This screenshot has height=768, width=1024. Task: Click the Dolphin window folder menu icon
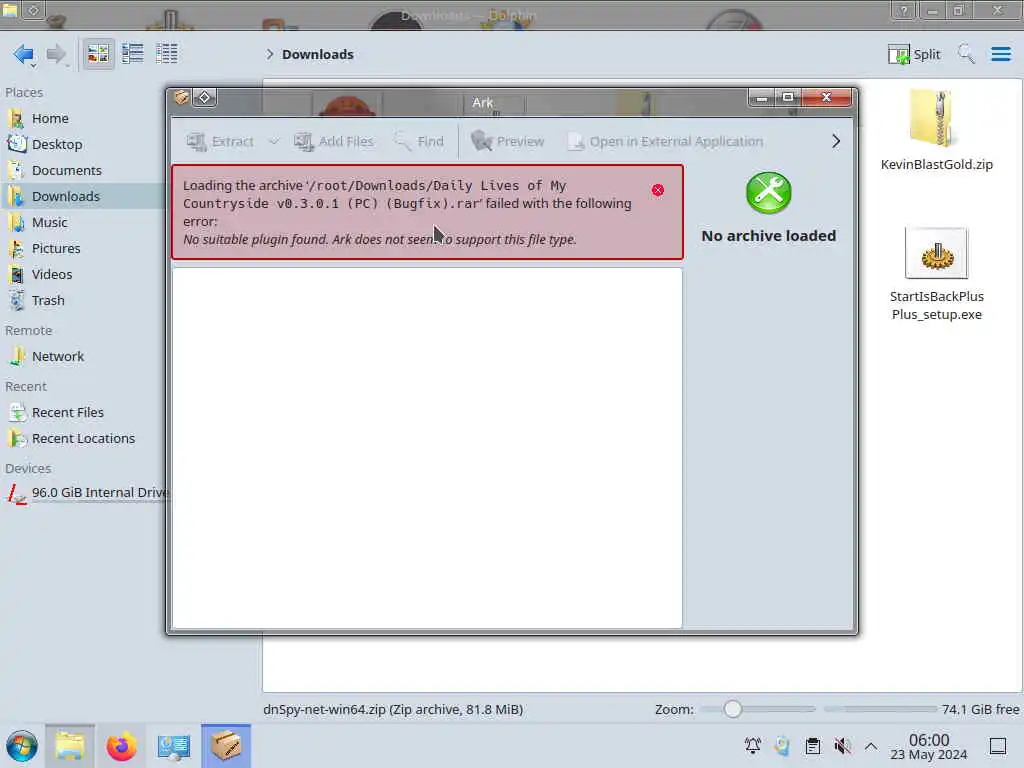10,10
